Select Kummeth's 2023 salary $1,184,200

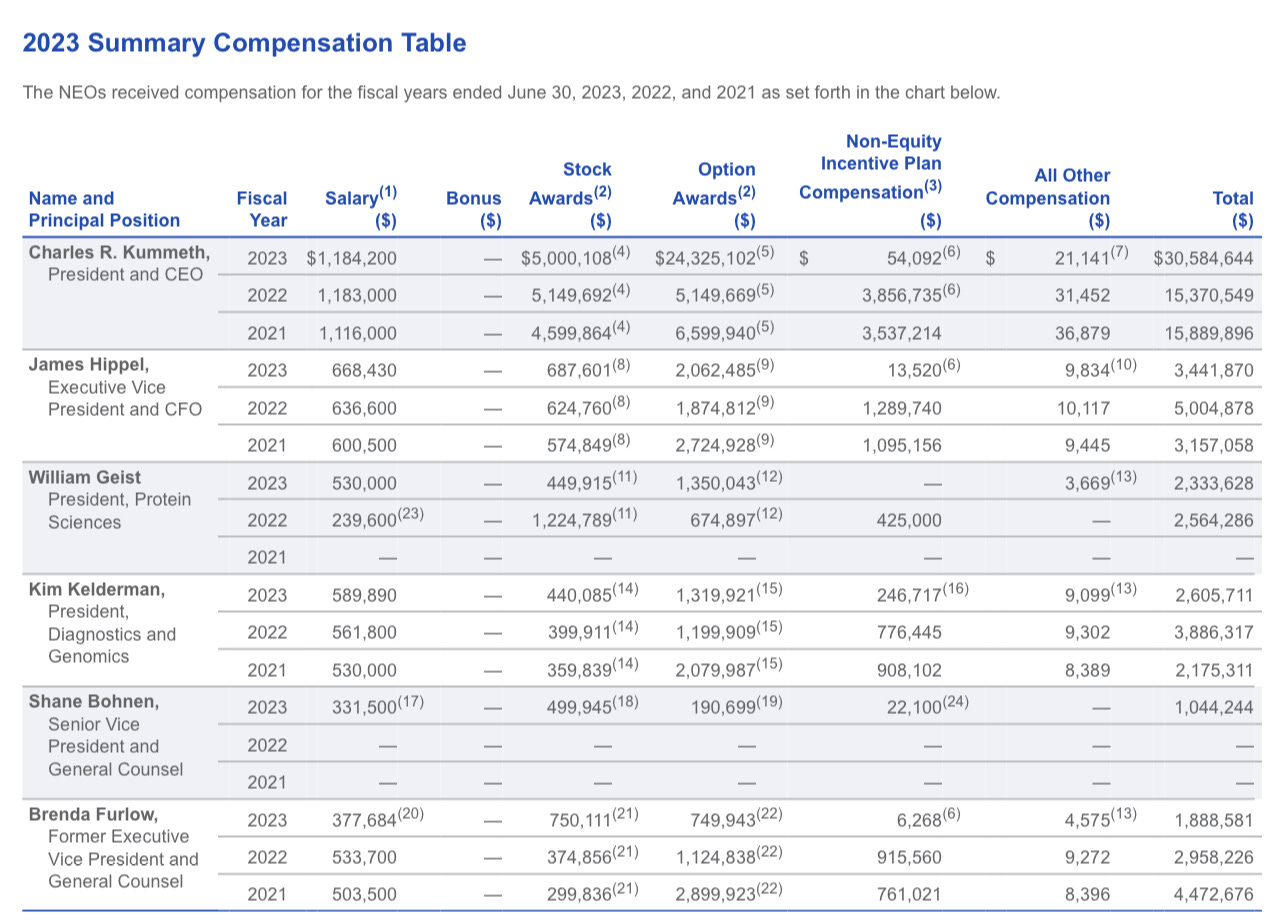click(x=352, y=258)
